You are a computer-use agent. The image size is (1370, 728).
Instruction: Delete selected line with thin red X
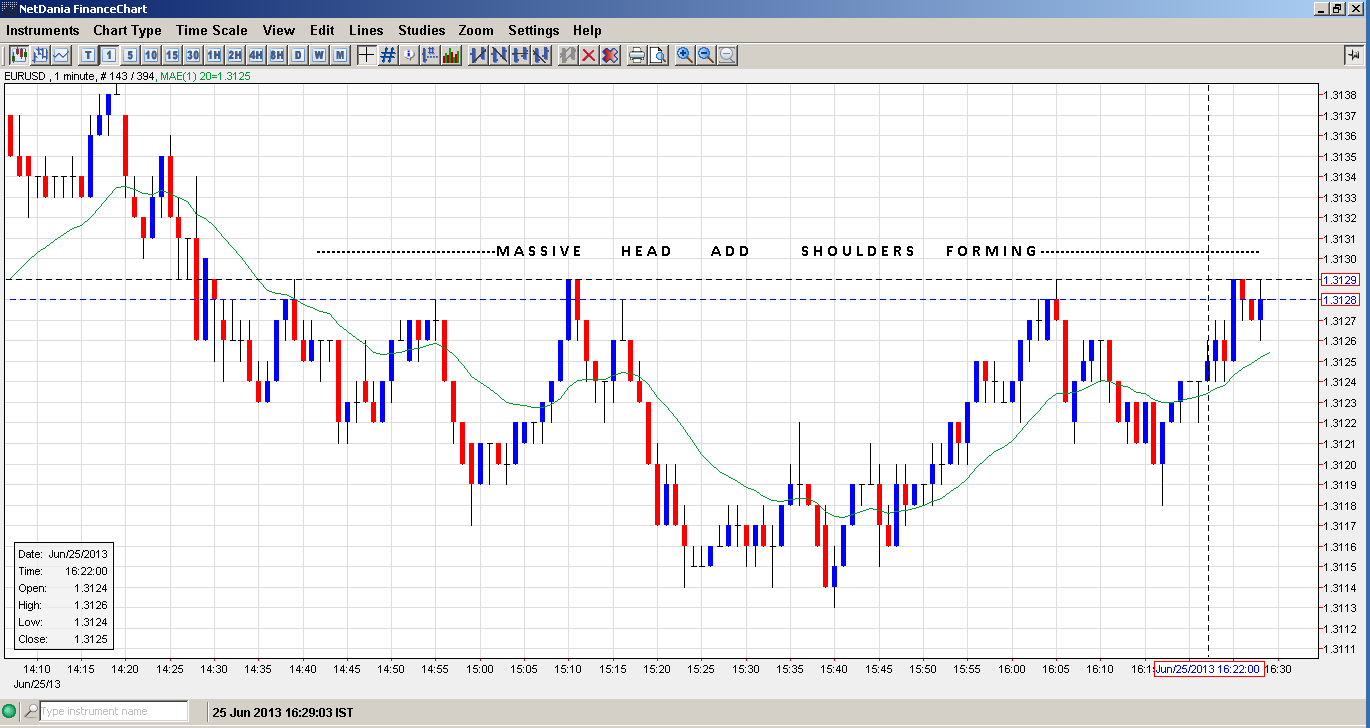coord(589,55)
